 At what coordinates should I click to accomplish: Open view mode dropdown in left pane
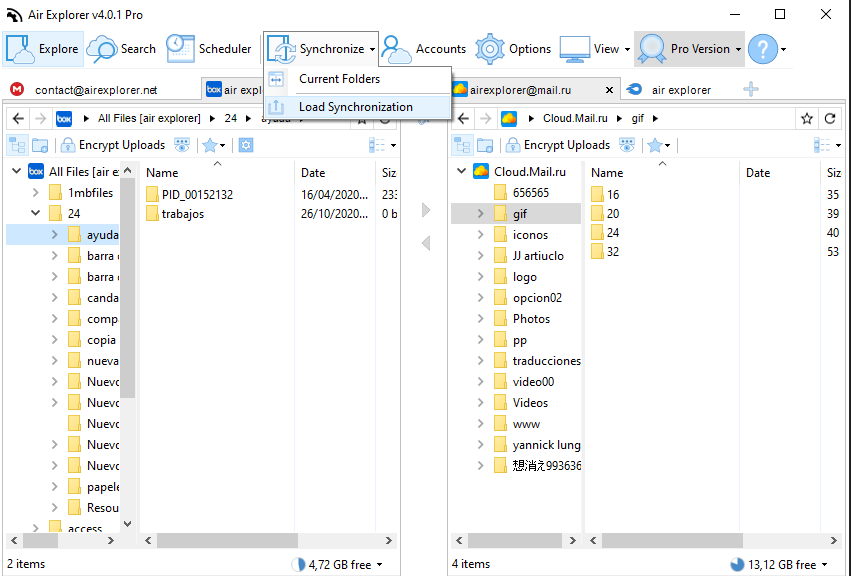point(382,145)
